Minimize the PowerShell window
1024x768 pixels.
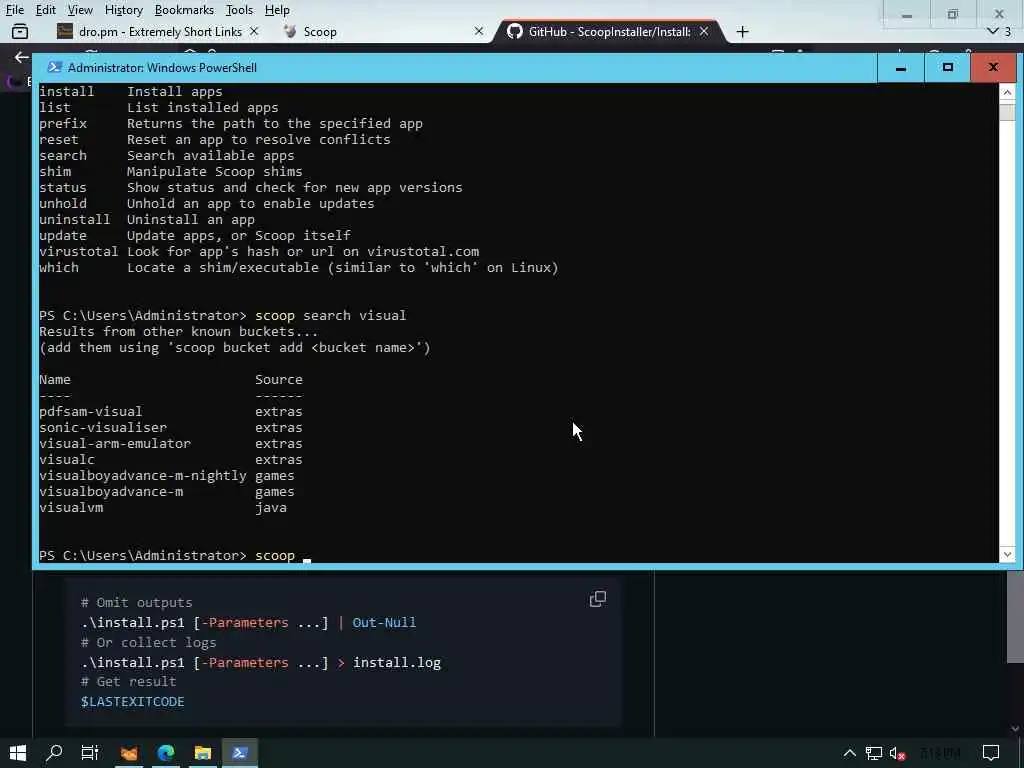coord(901,67)
